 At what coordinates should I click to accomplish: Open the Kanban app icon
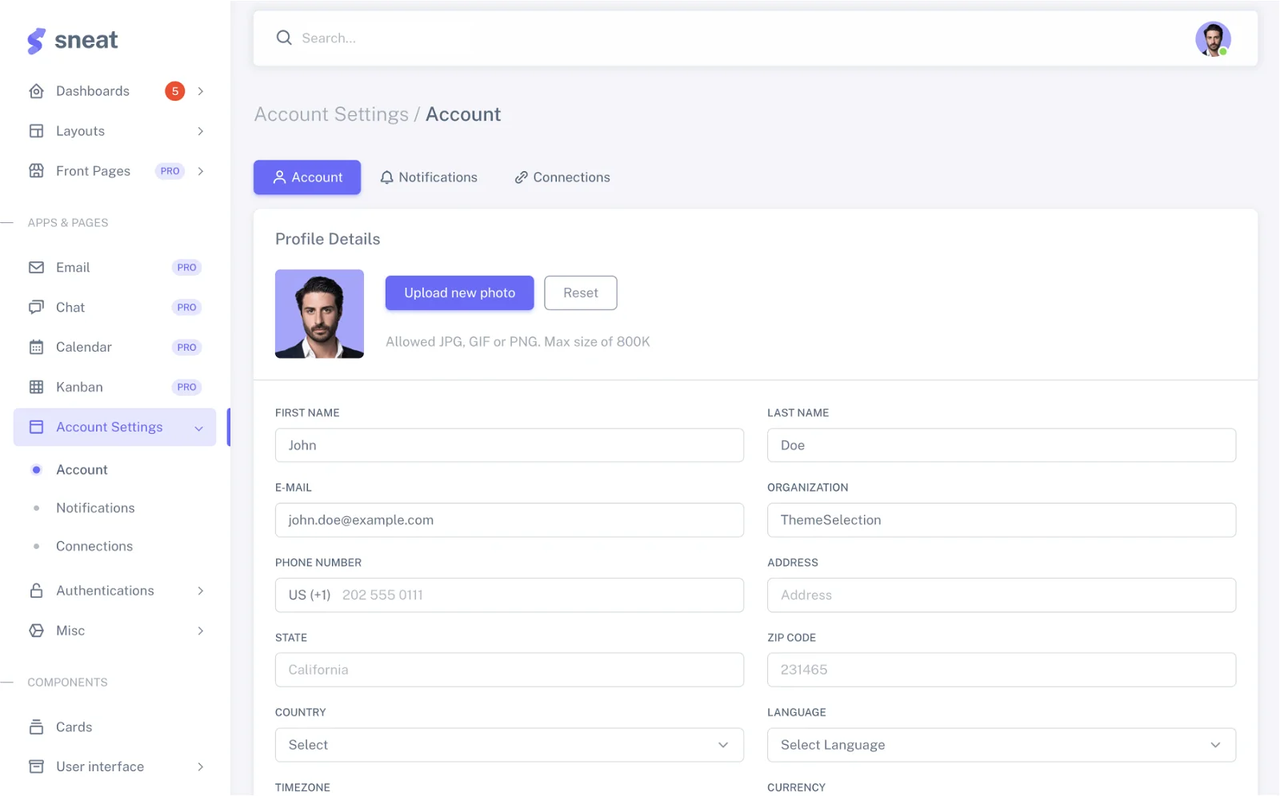36,387
